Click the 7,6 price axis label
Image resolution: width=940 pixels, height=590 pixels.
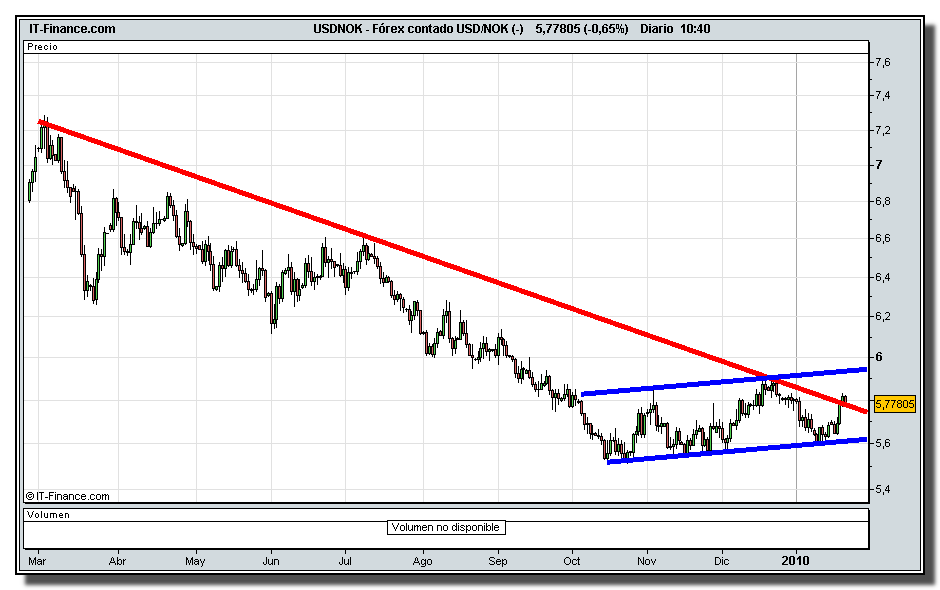(x=882, y=62)
